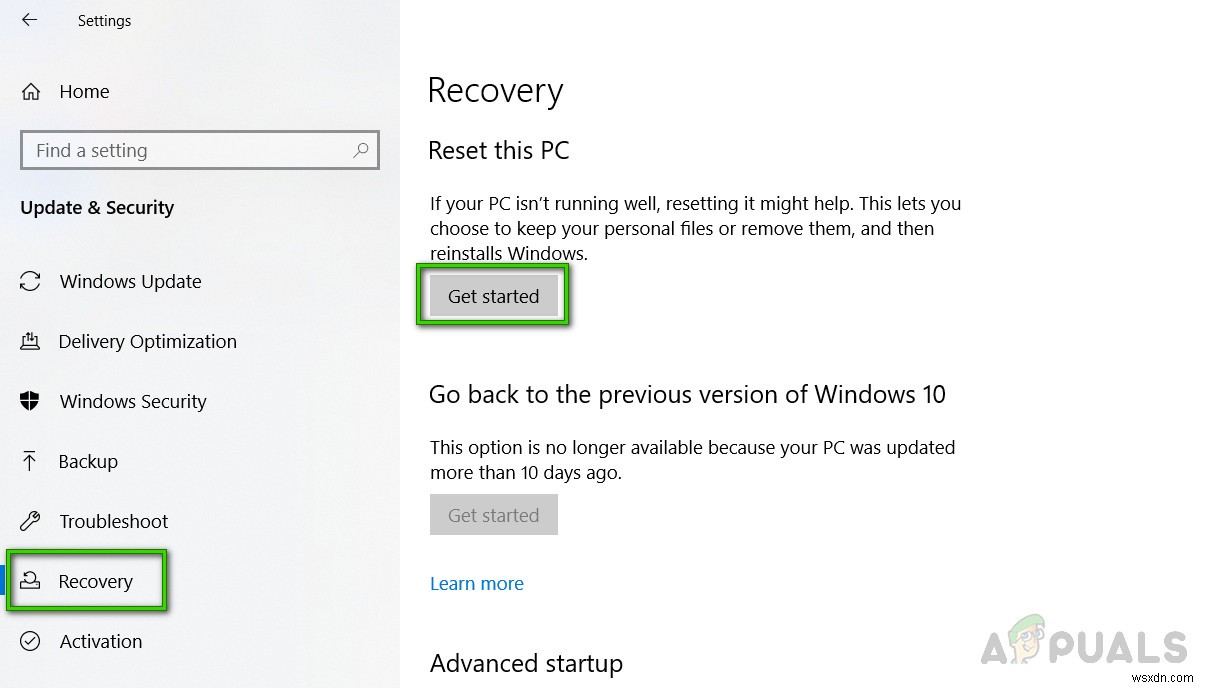This screenshot has height=688, width=1205.
Task: Click the search magnifier icon
Action: point(361,150)
